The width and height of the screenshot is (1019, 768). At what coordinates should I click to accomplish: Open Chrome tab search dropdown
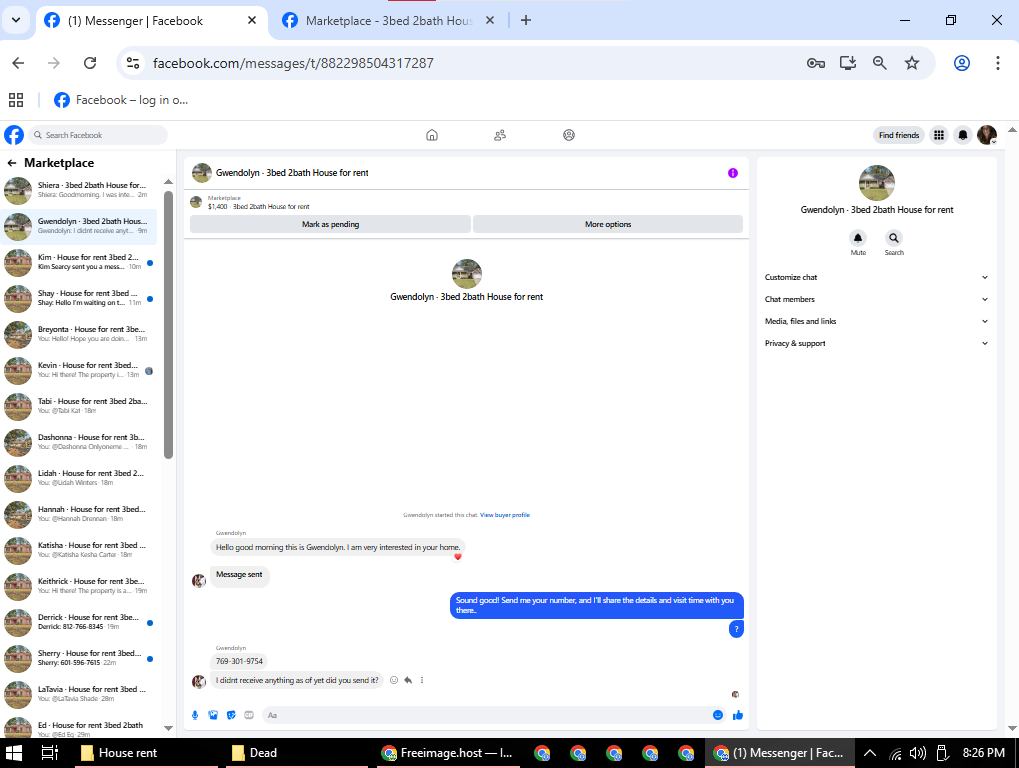click(x=16, y=20)
